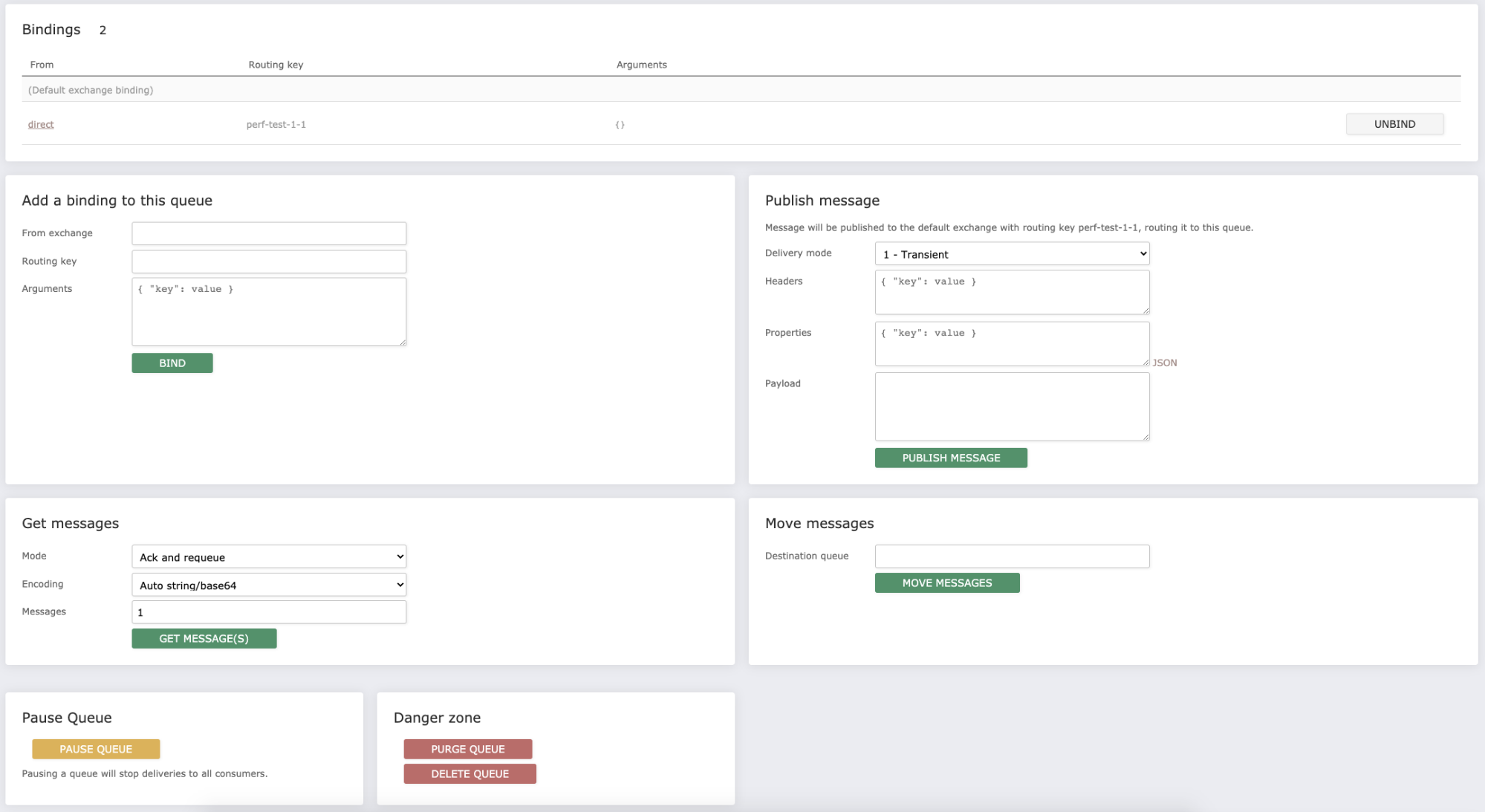Click the Properties text area
Image resolution: width=1485 pixels, height=812 pixels.
tap(1012, 343)
